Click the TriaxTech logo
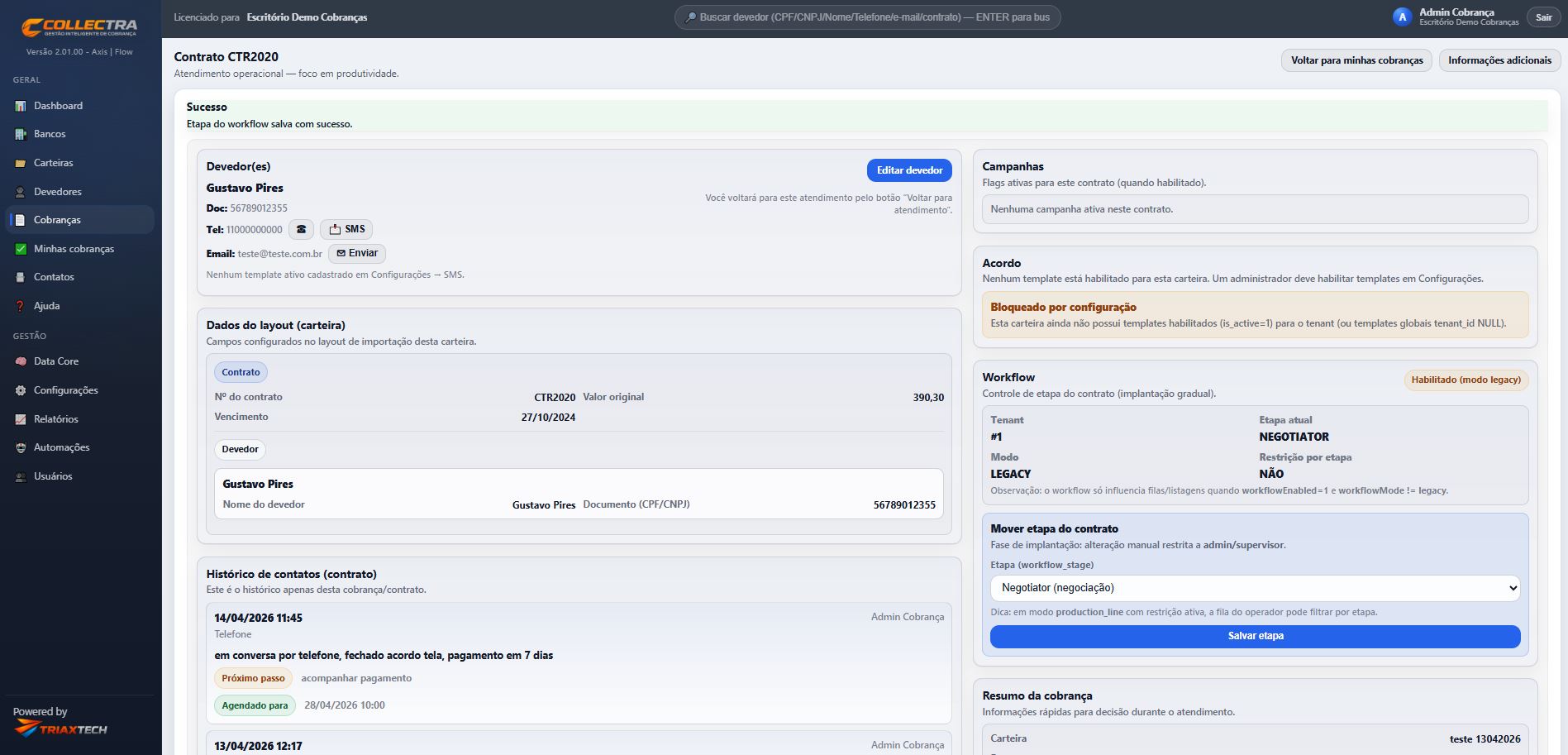The image size is (1568, 755). (61, 729)
